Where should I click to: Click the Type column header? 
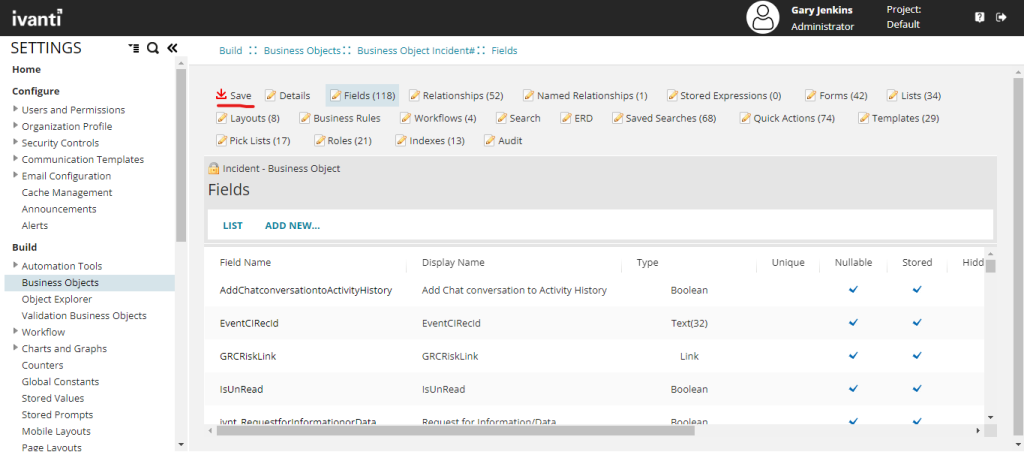point(648,263)
